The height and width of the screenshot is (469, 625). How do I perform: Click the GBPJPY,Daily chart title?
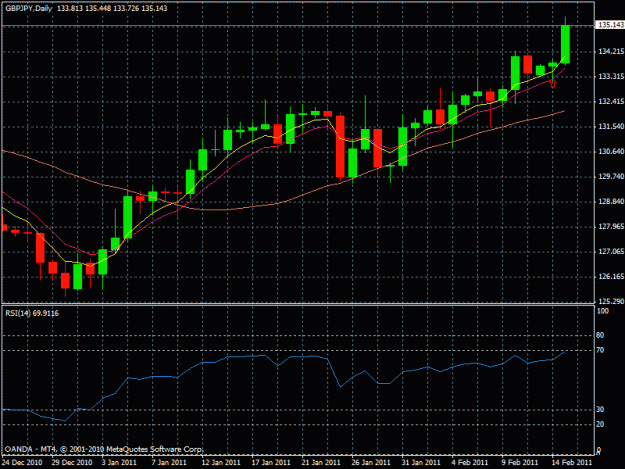pos(29,8)
